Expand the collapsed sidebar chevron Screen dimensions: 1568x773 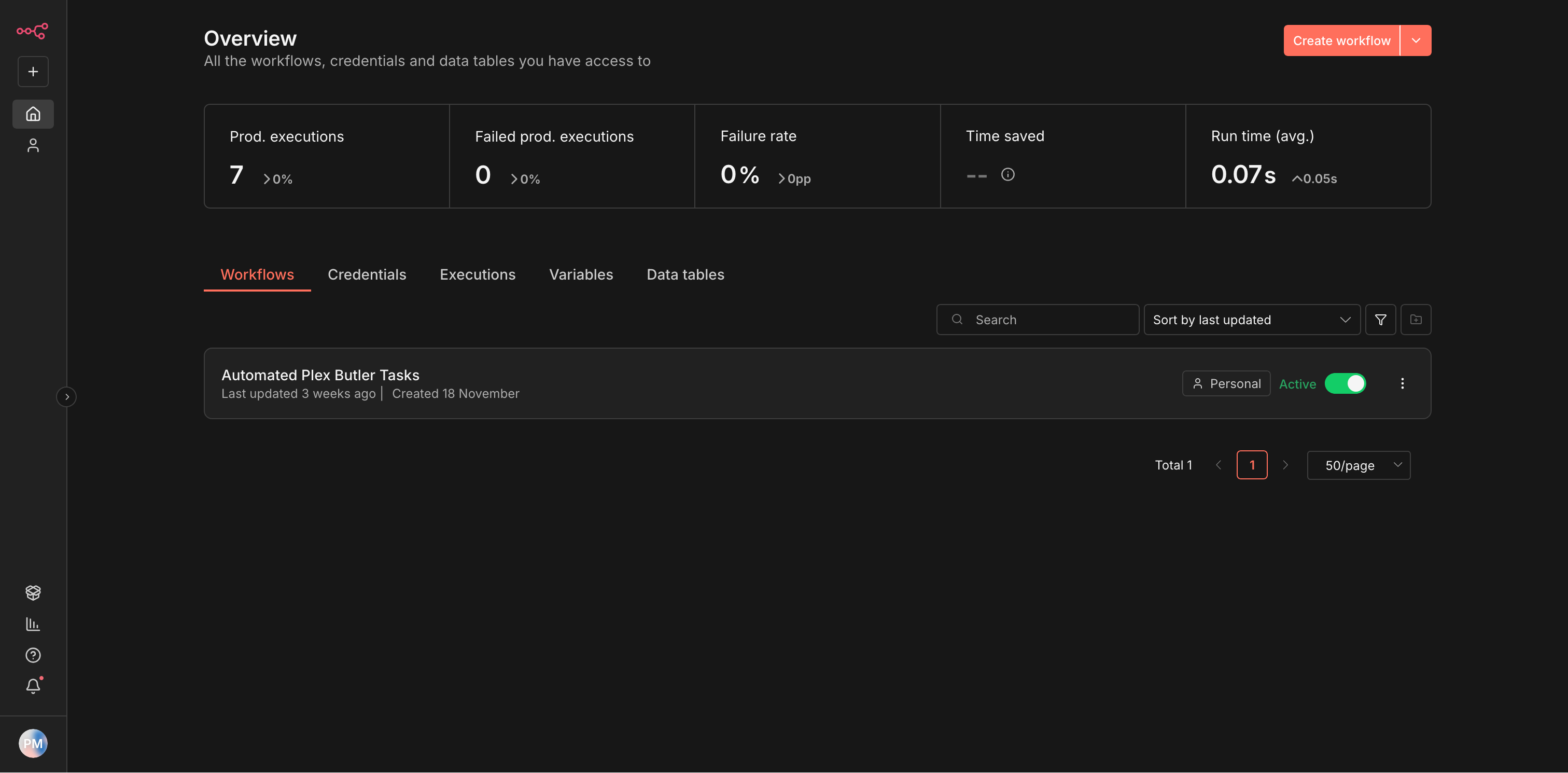[66, 396]
